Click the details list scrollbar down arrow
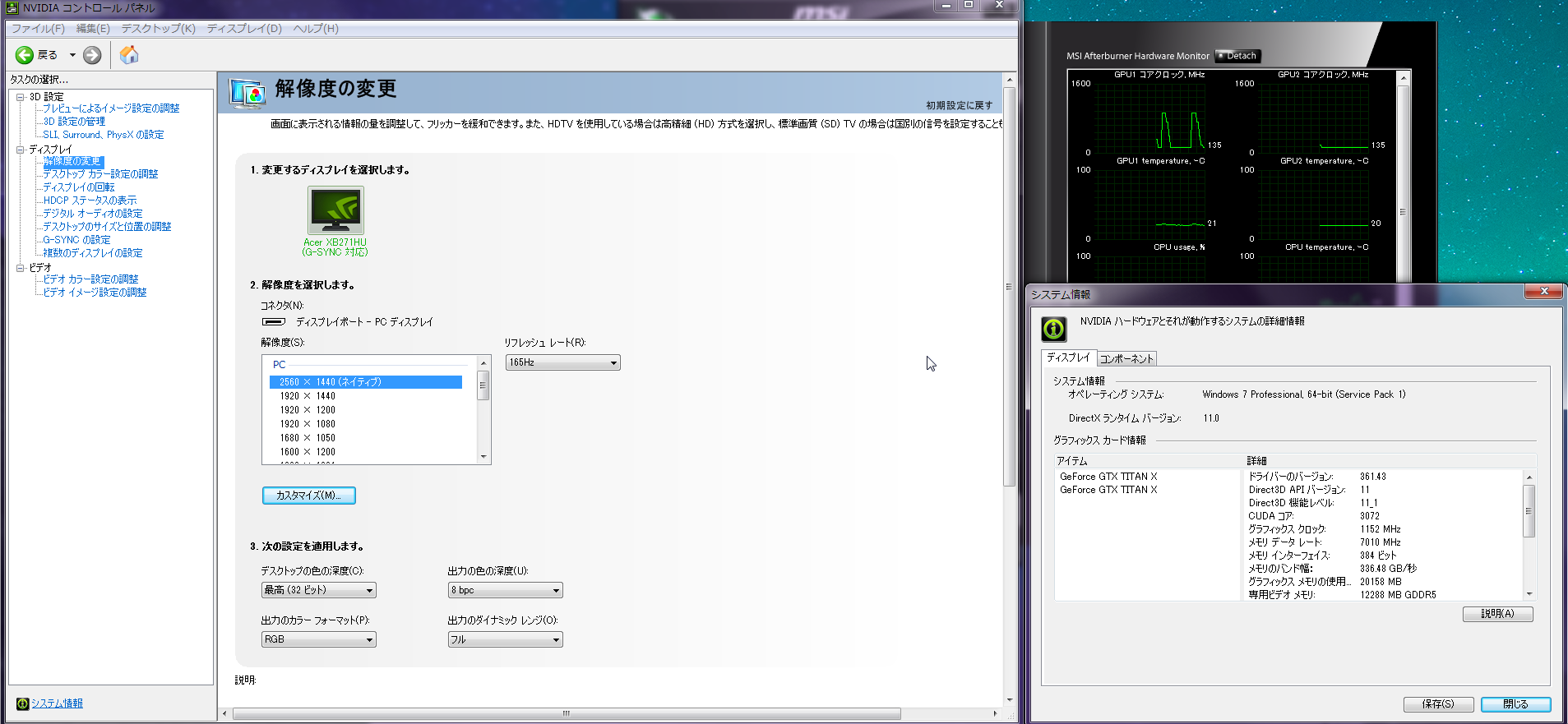 1529,594
